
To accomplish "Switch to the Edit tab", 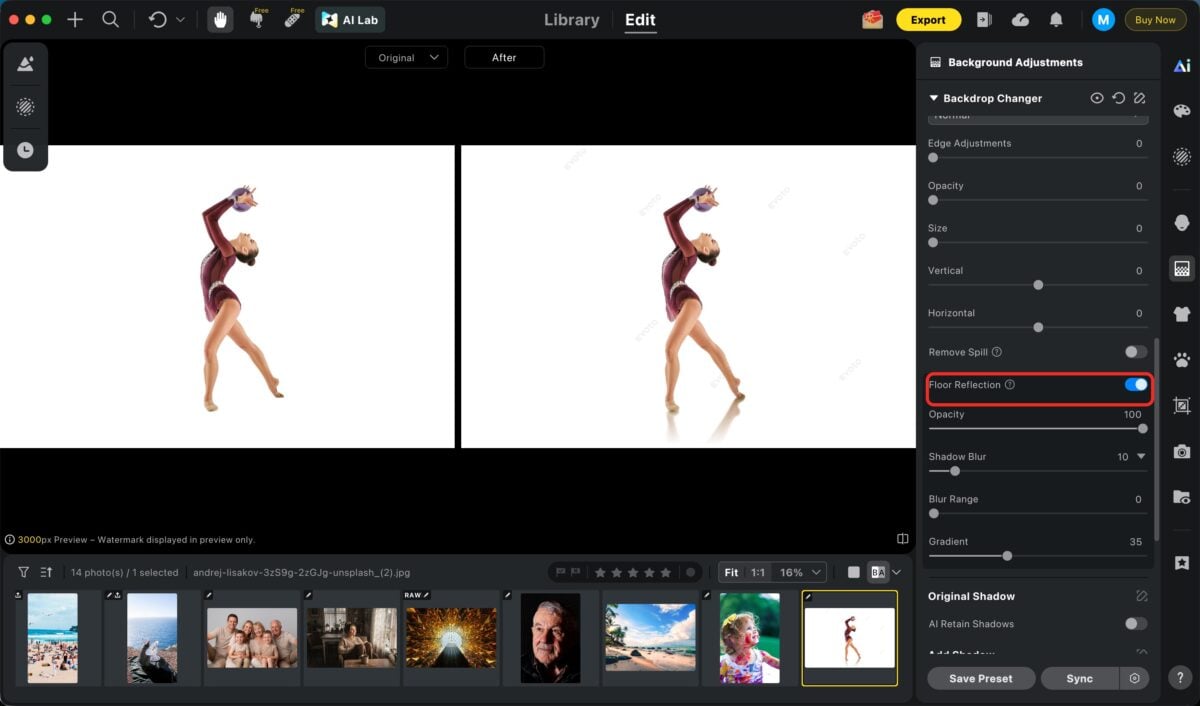I will tap(640, 20).
